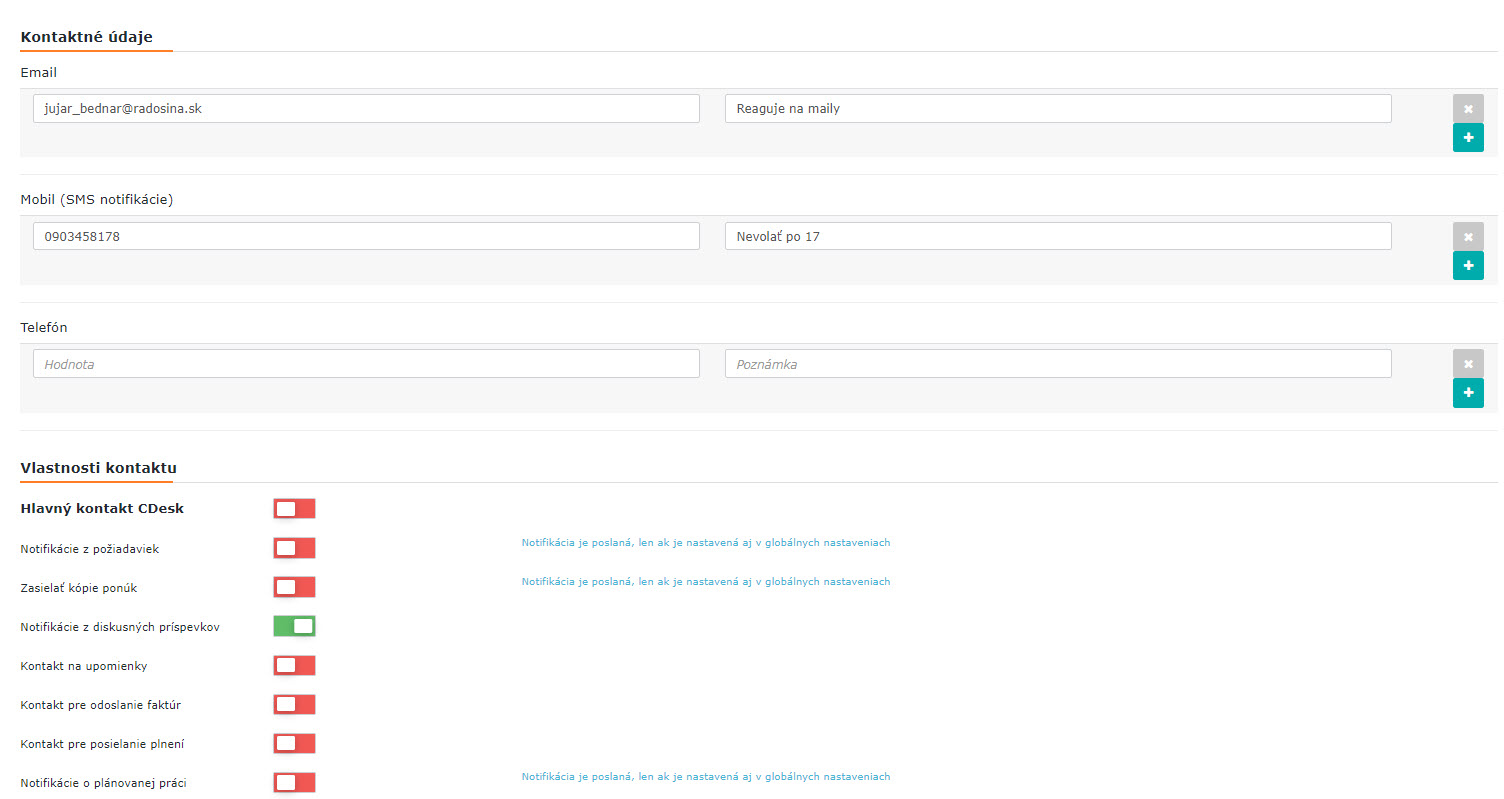Click the mobile number field 0903458178
The width and height of the screenshot is (1504, 799).
click(x=365, y=236)
